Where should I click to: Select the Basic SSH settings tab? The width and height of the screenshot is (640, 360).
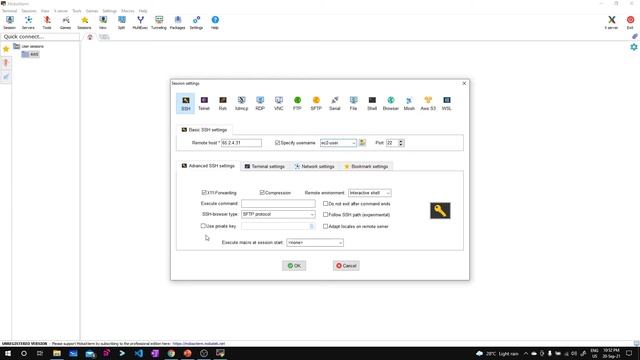click(204, 130)
